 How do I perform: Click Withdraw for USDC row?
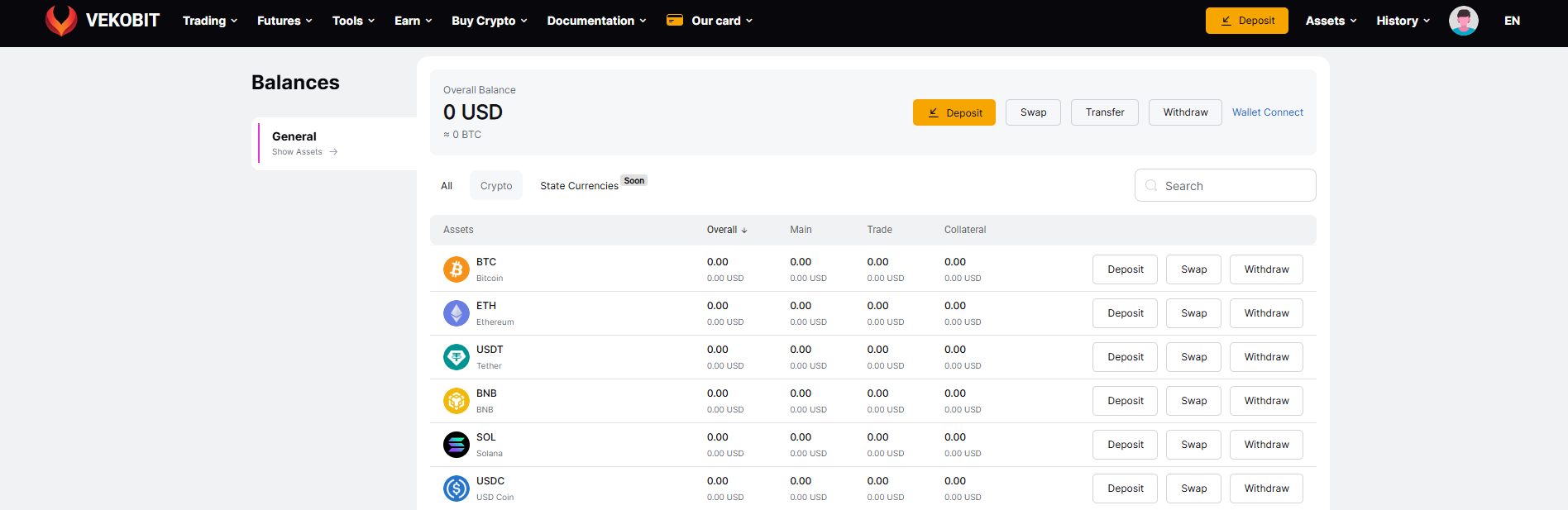[x=1266, y=489]
